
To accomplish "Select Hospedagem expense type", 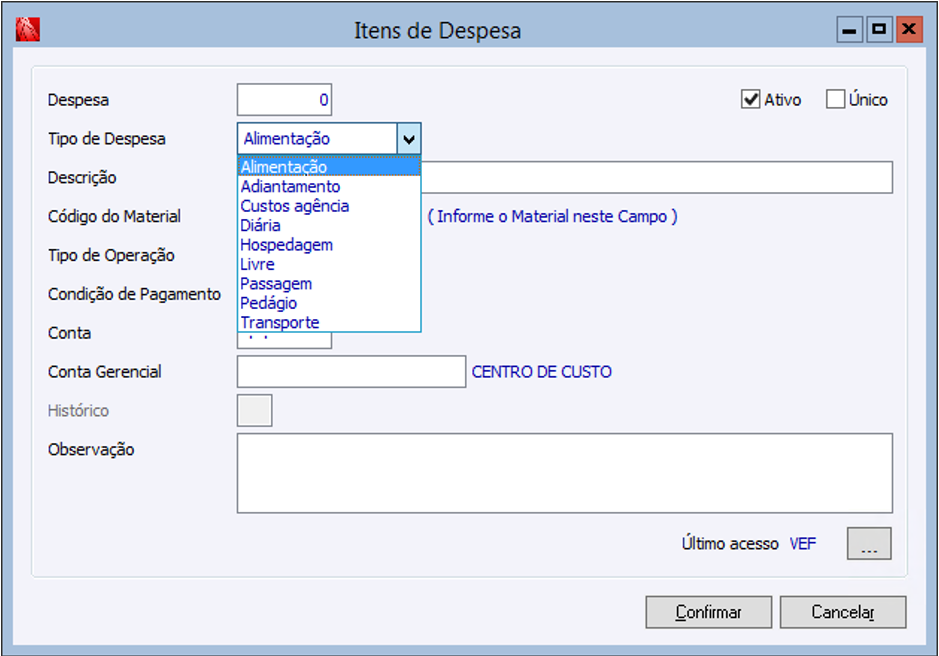I will pos(287,245).
